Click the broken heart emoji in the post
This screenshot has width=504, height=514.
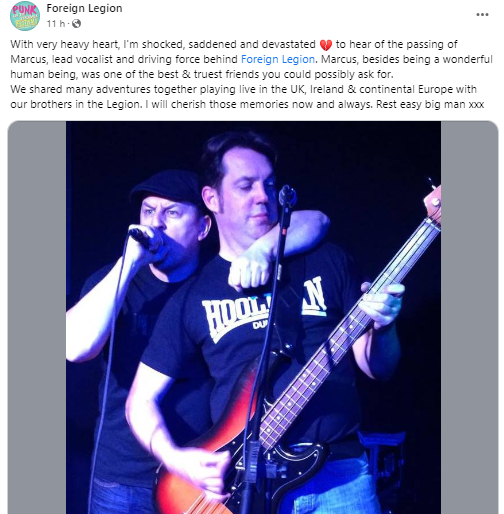(326, 45)
